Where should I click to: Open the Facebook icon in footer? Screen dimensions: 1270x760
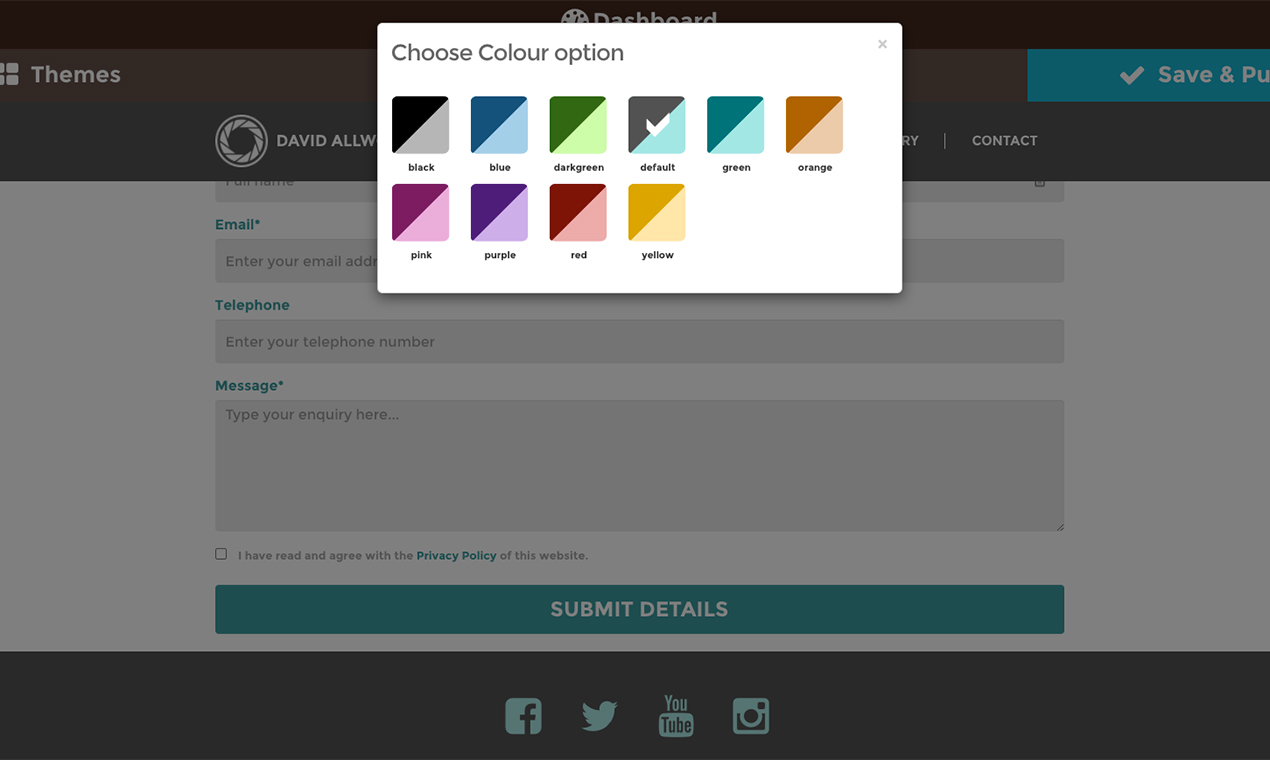(x=523, y=716)
